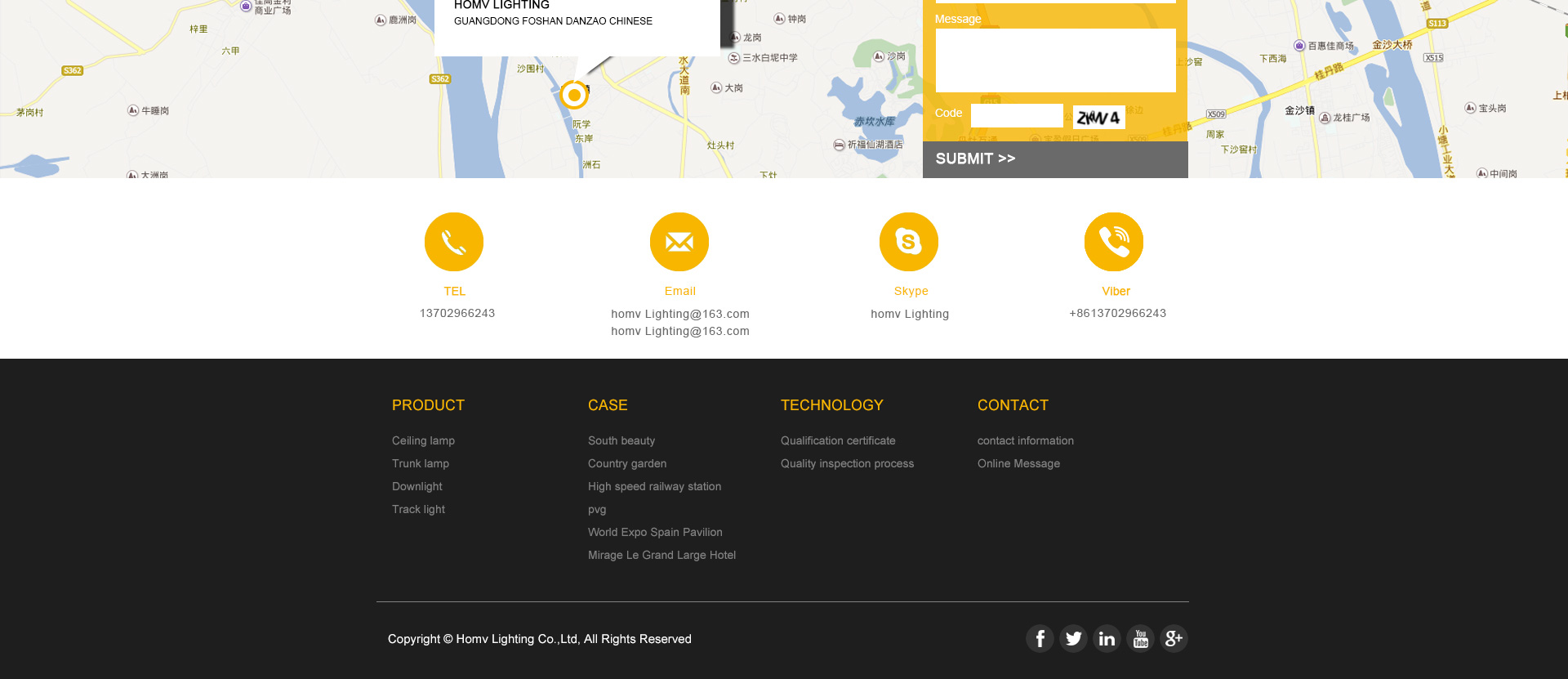This screenshot has height=679, width=1568.
Task: Click the map location pin marker
Action: (x=574, y=96)
